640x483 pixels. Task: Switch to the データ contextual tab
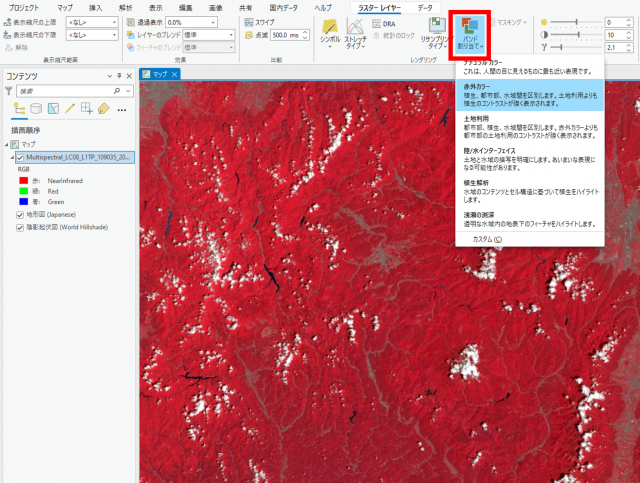coord(425,8)
